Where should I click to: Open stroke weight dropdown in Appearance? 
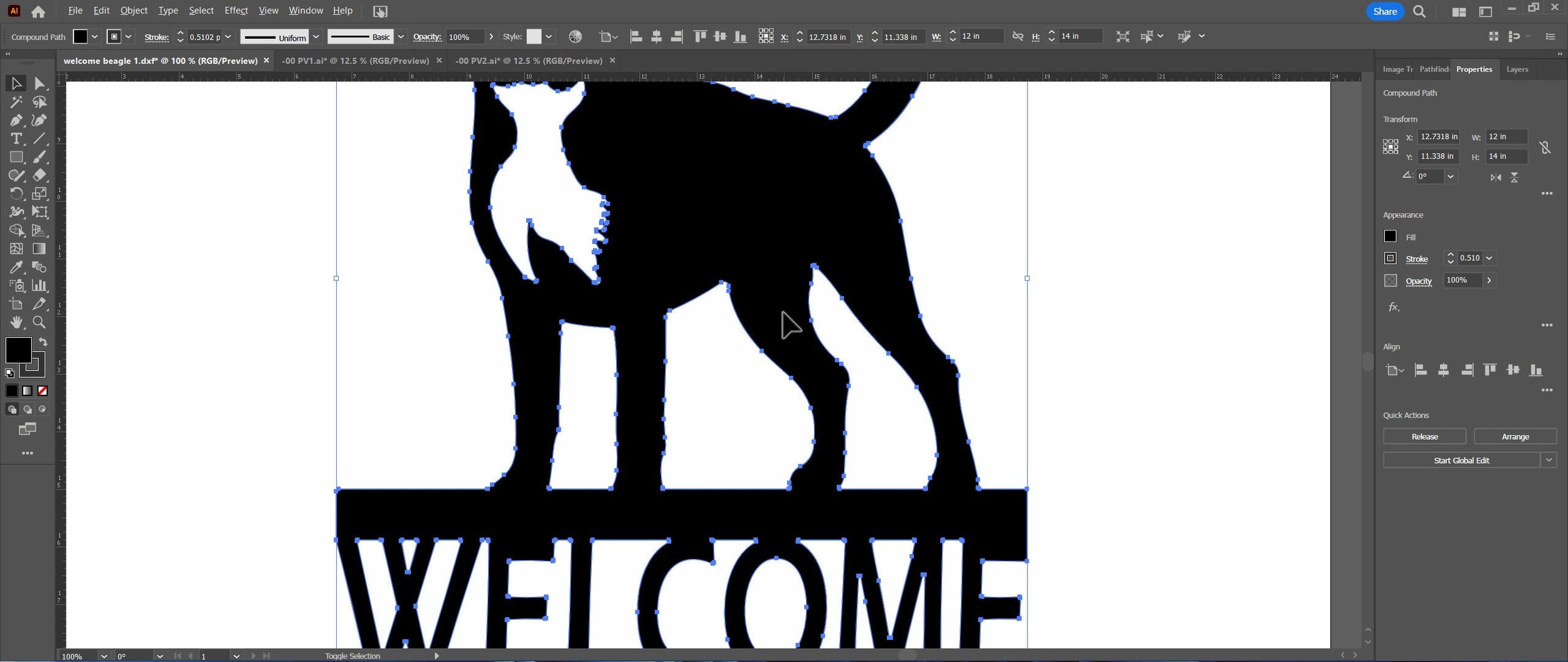(1489, 258)
